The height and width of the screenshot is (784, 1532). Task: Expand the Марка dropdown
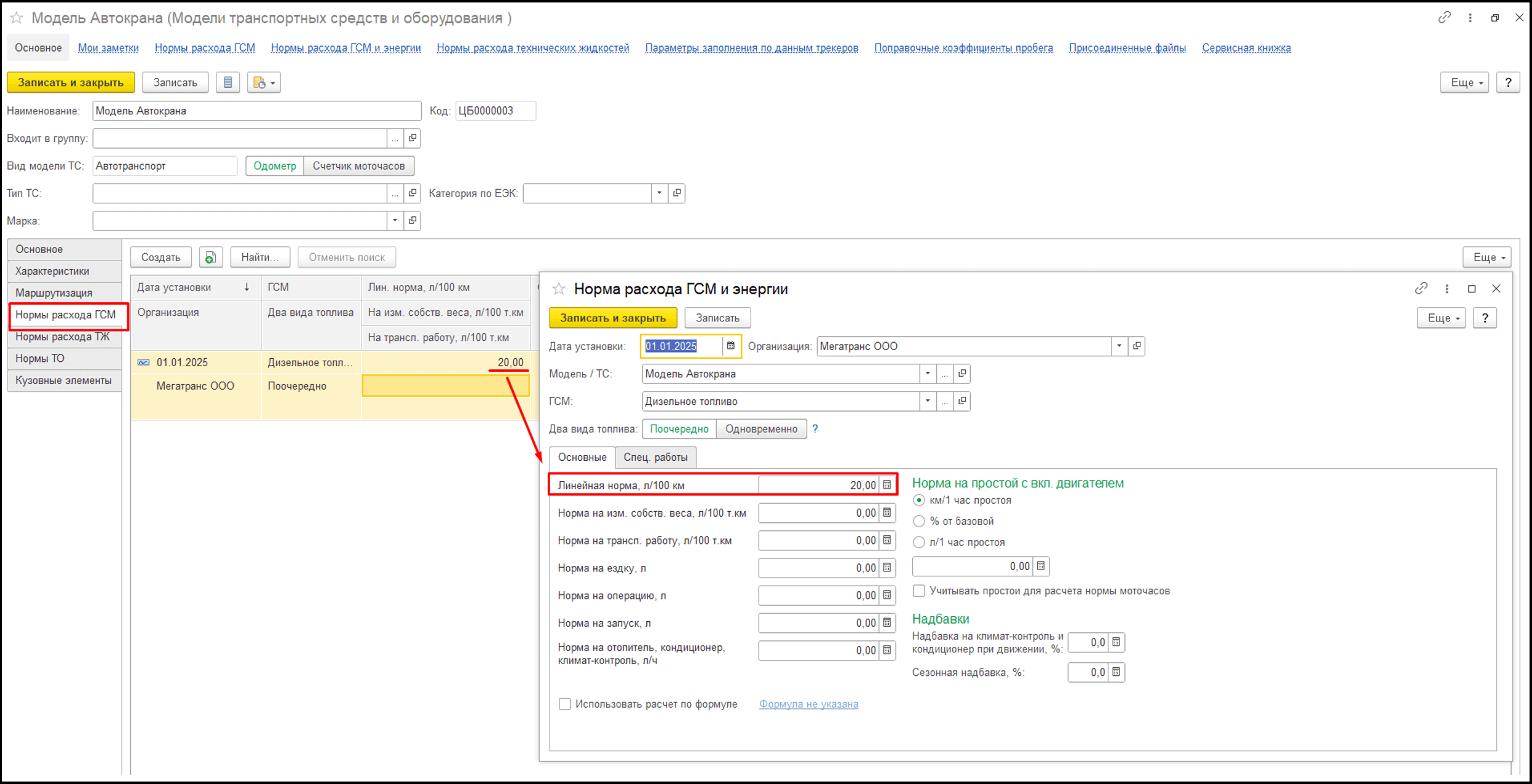point(395,221)
